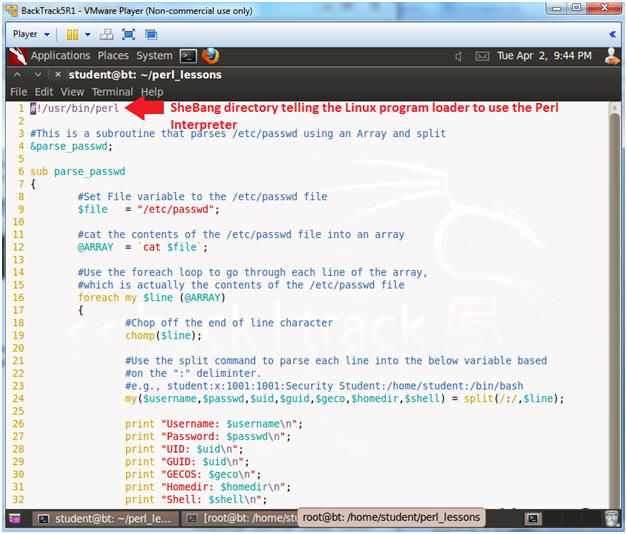Click the &parse_passwd; call on line 4
Image resolution: width=627 pixels, height=534 pixels.
point(72,146)
